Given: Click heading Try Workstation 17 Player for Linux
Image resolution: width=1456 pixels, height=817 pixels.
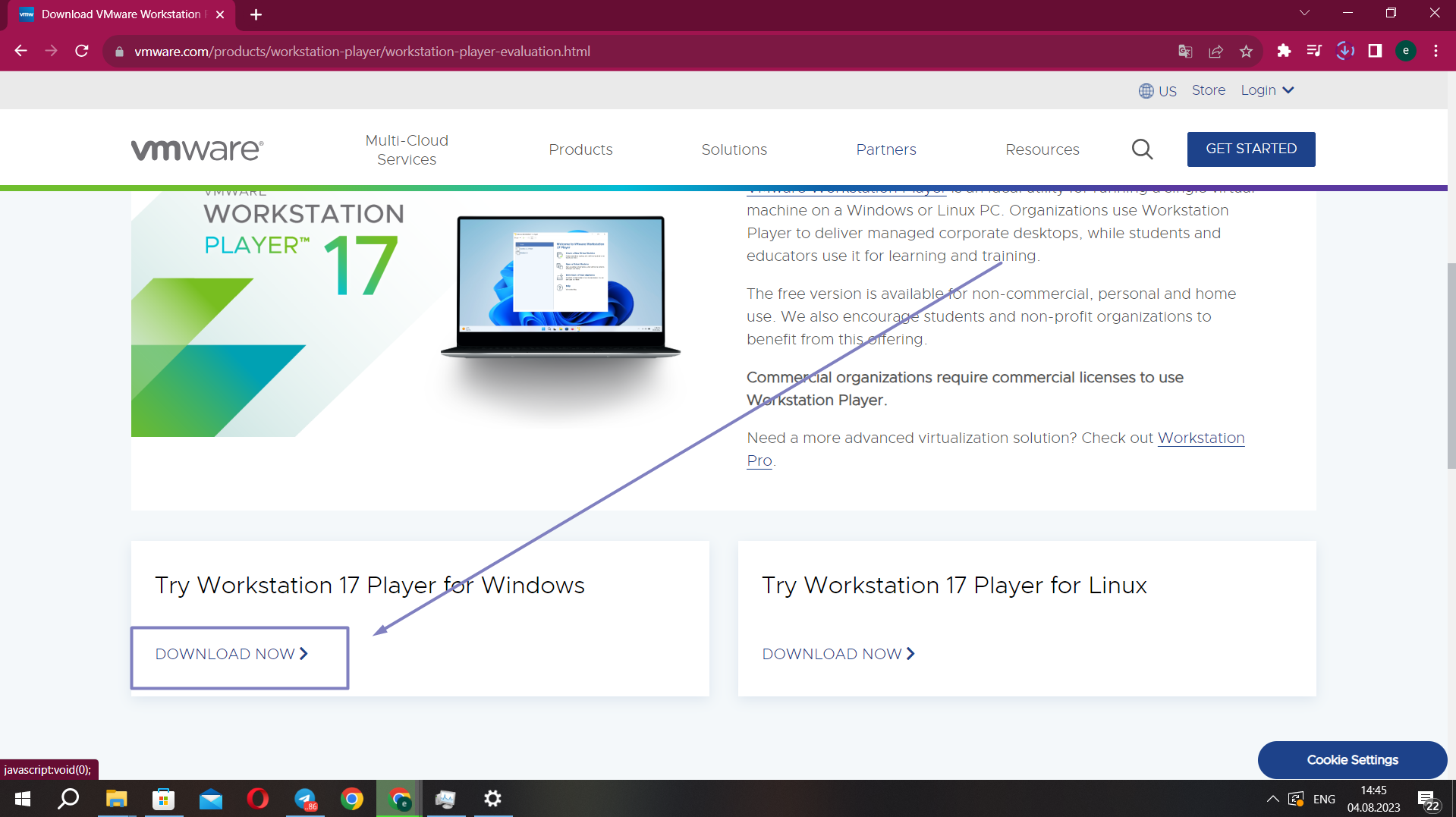Looking at the screenshot, I should (x=954, y=585).
